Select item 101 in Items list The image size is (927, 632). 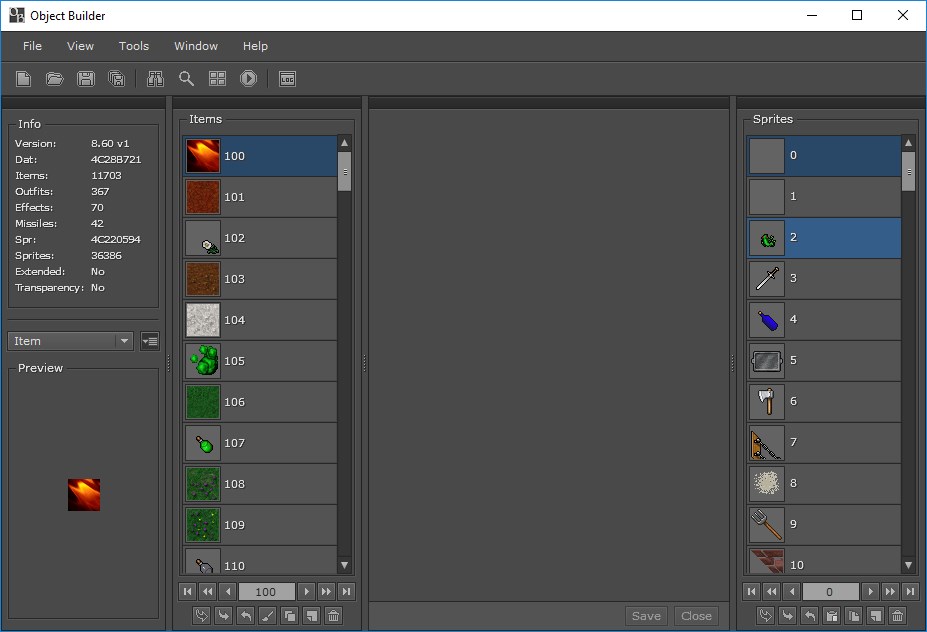pos(260,197)
